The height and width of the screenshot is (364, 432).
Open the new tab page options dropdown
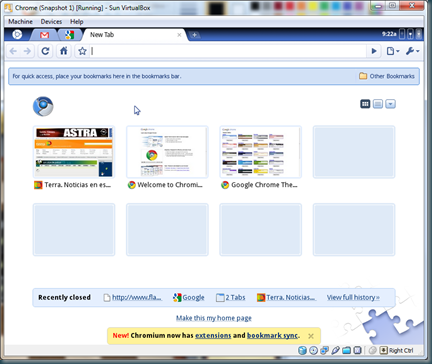(390, 104)
